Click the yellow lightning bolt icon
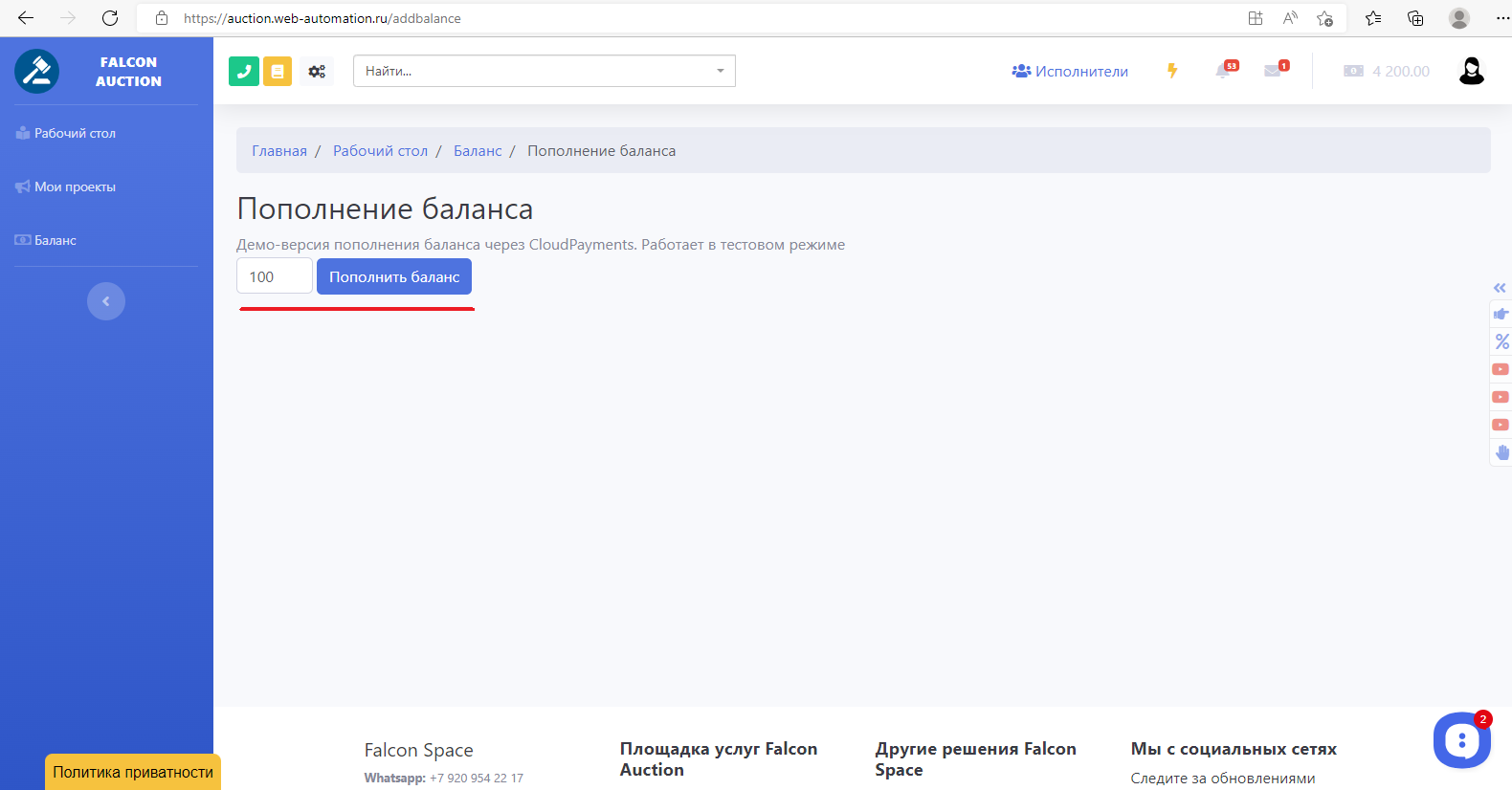Image resolution: width=1512 pixels, height=790 pixels. [x=1172, y=71]
